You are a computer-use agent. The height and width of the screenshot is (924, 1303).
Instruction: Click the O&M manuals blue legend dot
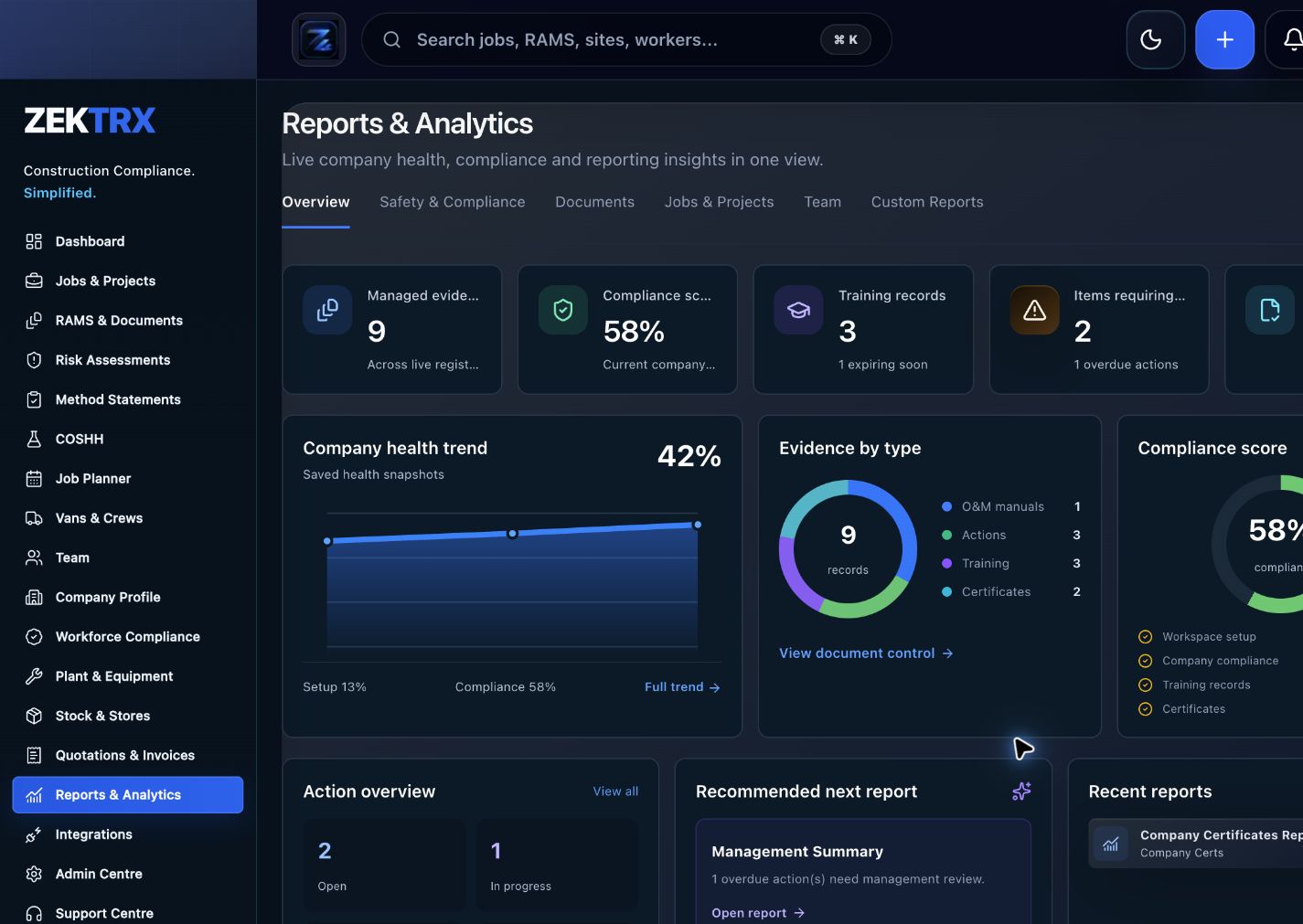(x=947, y=506)
